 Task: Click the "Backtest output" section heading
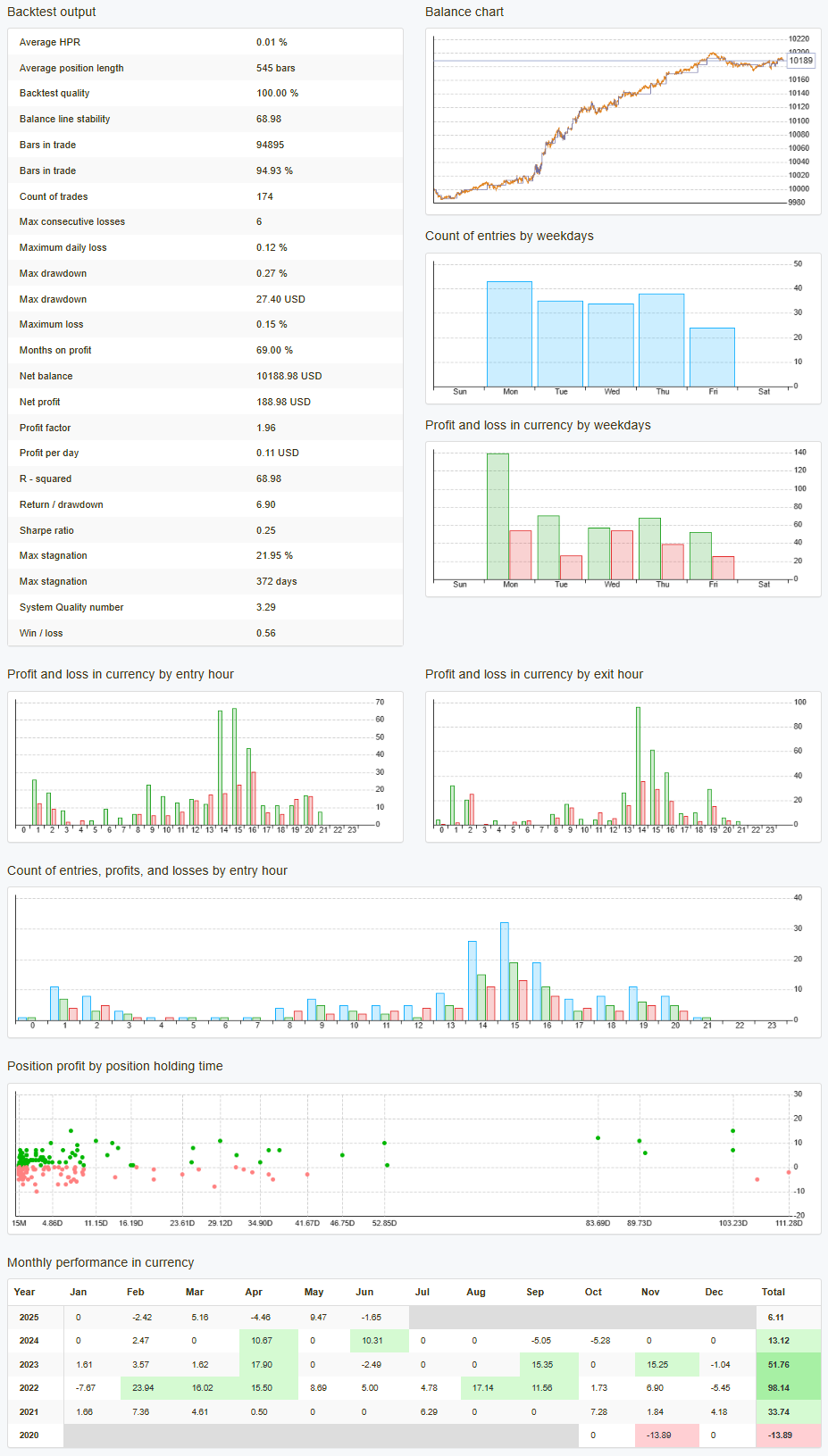point(52,12)
